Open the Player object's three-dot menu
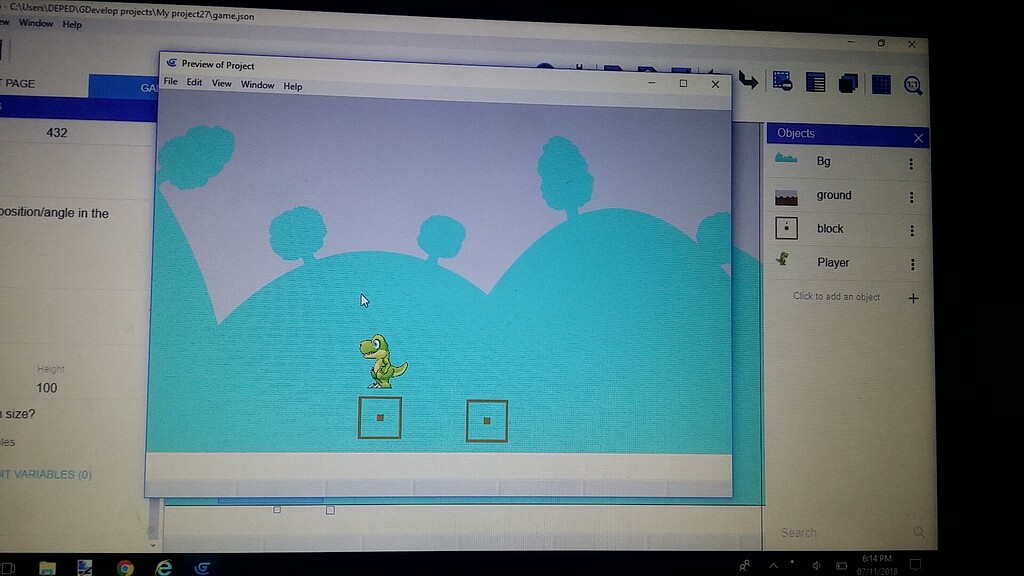Screen dimensions: 1024x576 coord(911,263)
